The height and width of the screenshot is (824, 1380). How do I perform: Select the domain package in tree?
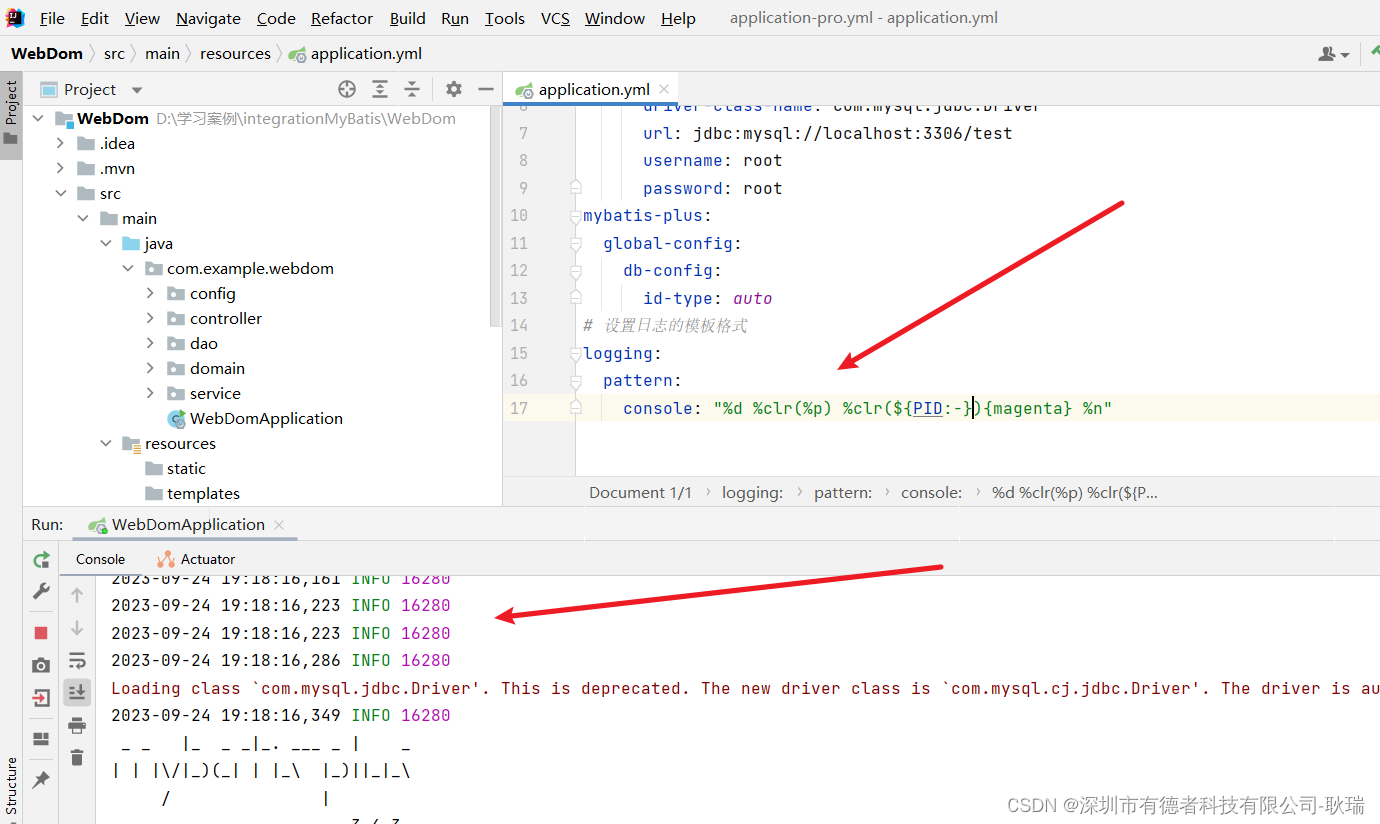tap(217, 368)
